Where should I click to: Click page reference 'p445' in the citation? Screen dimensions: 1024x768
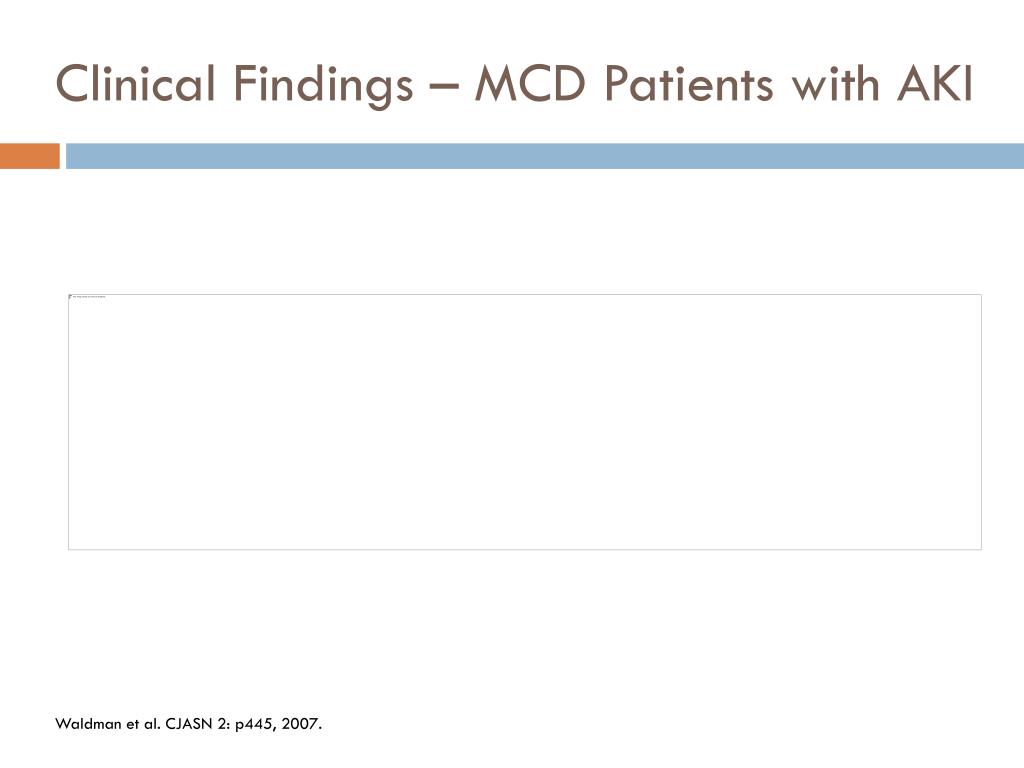pos(255,724)
